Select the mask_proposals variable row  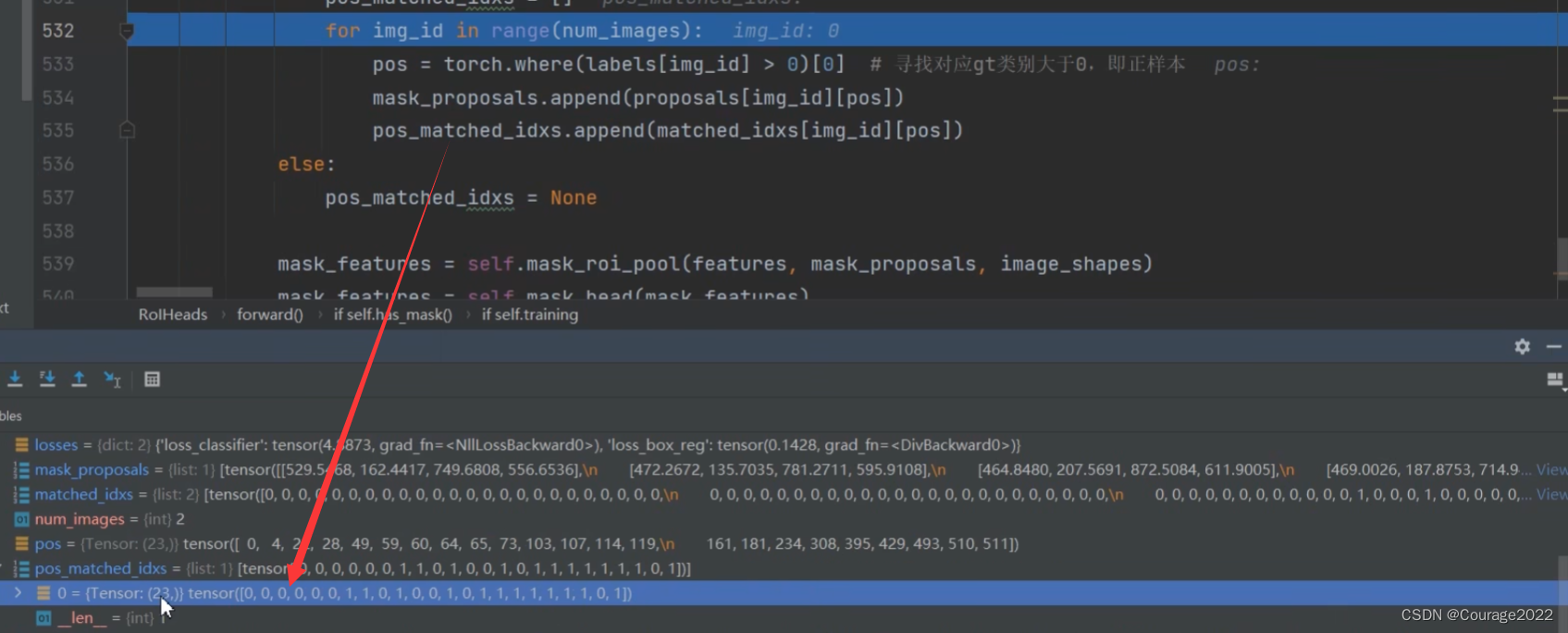[784, 470]
